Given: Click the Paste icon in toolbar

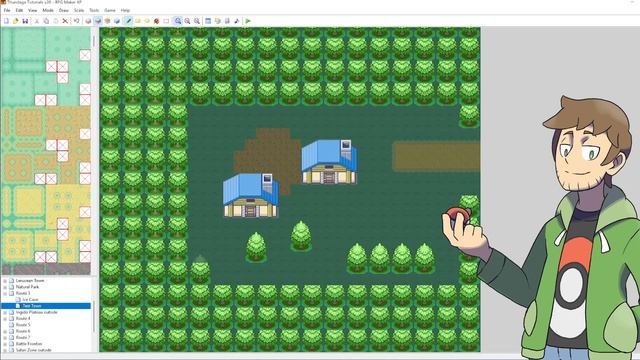Looking at the screenshot, I should [x=56, y=21].
